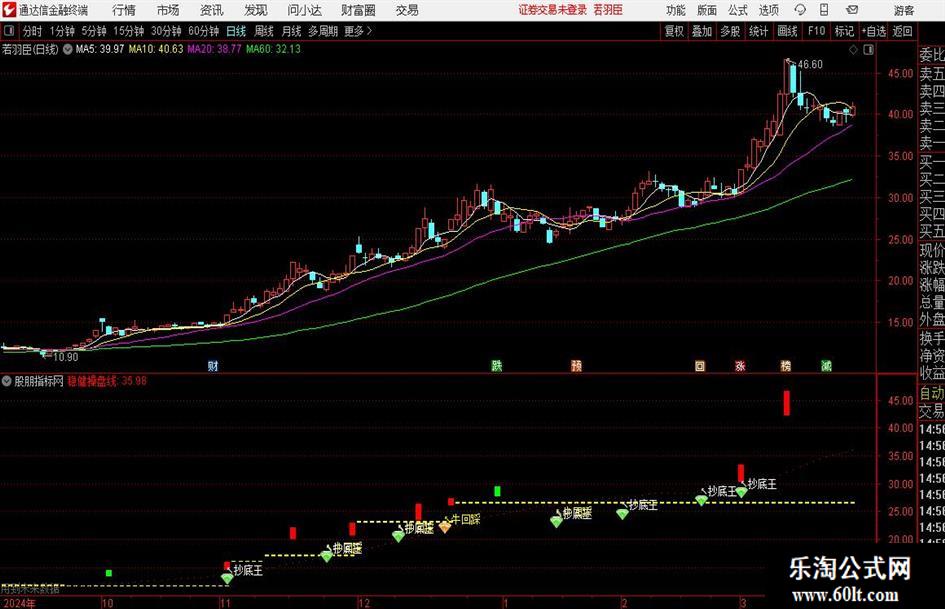Open indicator settings circle beside 股朋指标网
The width and height of the screenshot is (945, 609).
coord(7,381)
